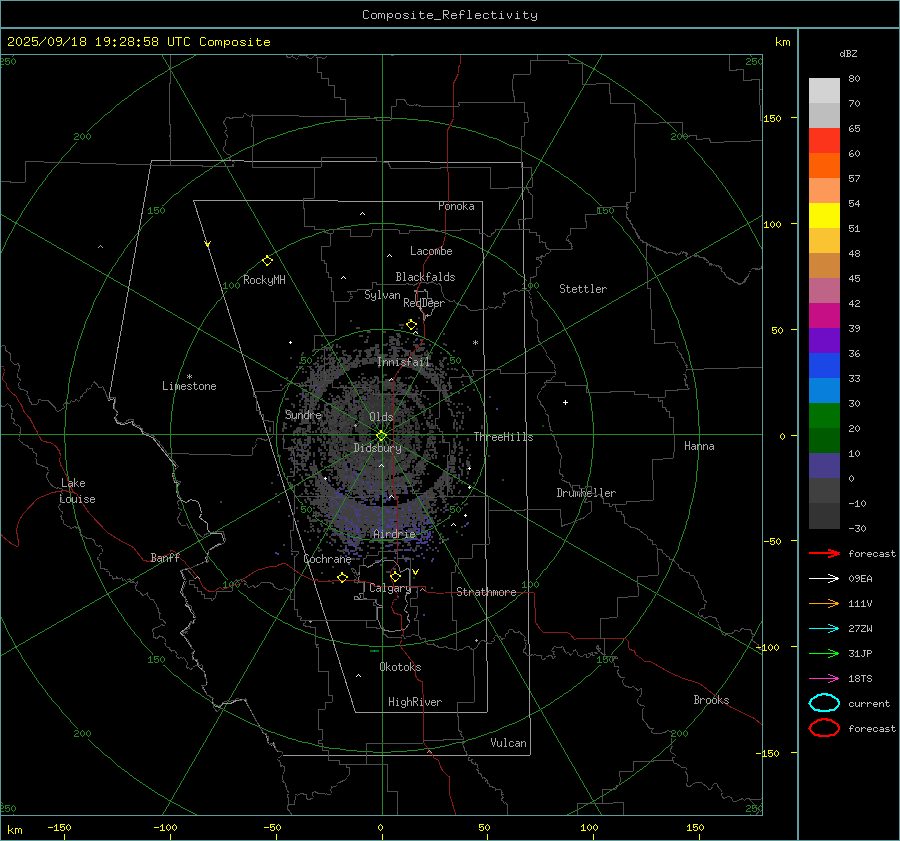Screen dimensions: 900x841
Task: Click the green 31JP arrow icon
Action: coord(824,653)
